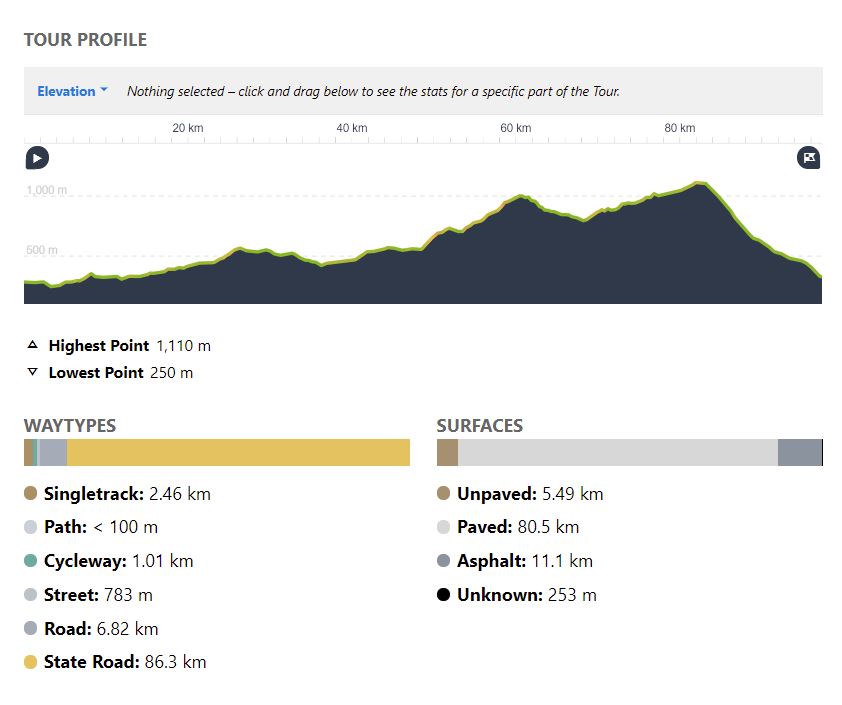Click the Highest Point triangle icon
The height and width of the screenshot is (705, 842).
[x=32, y=345]
